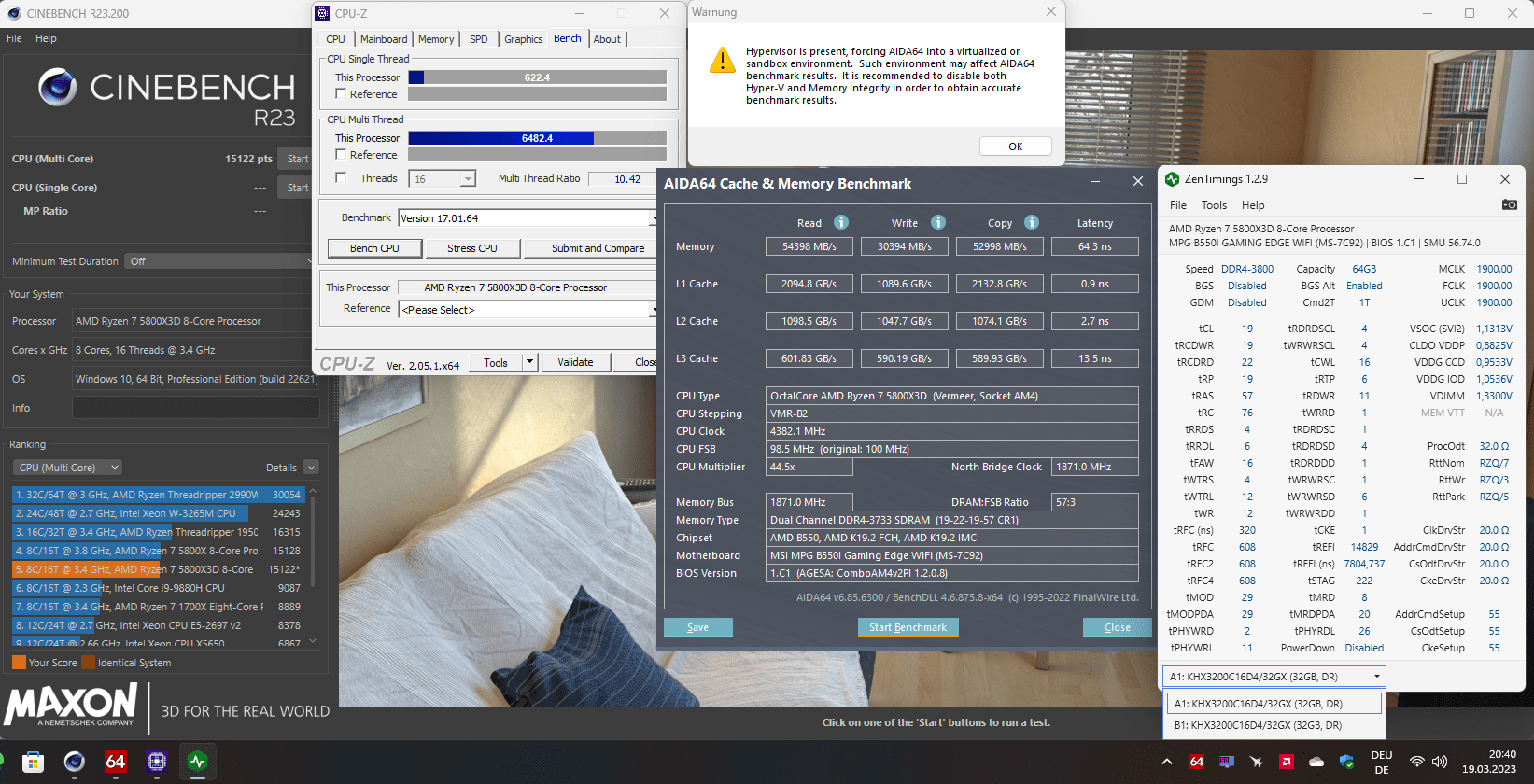
Task: Click the info icon next to Write
Action: click(938, 222)
